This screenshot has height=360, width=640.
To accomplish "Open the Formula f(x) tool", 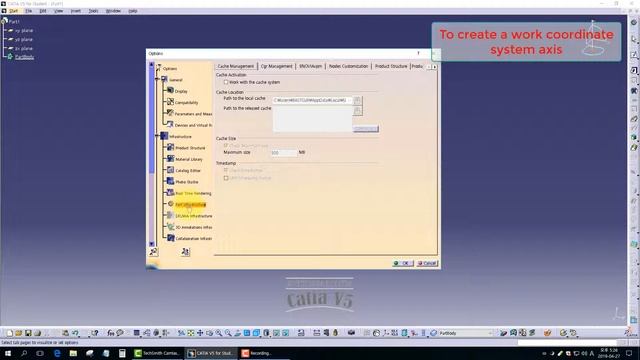I will tap(111, 333).
